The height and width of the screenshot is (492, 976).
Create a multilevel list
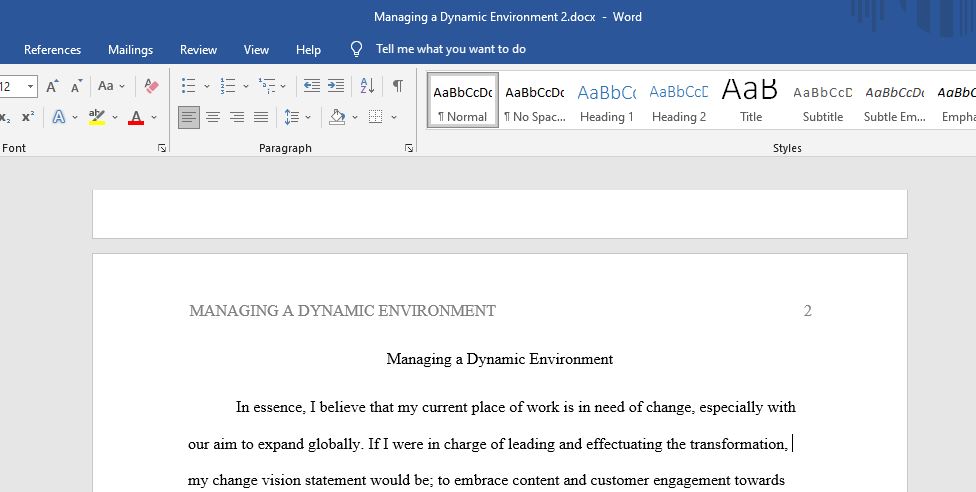coord(267,86)
